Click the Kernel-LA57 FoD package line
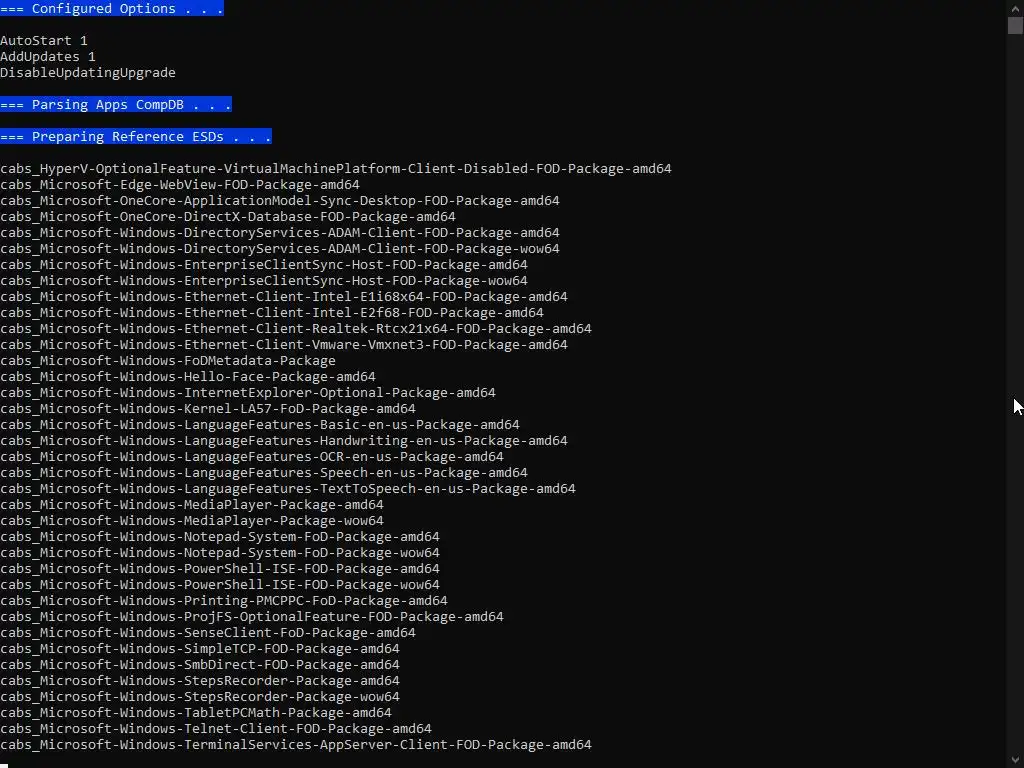 pos(208,409)
